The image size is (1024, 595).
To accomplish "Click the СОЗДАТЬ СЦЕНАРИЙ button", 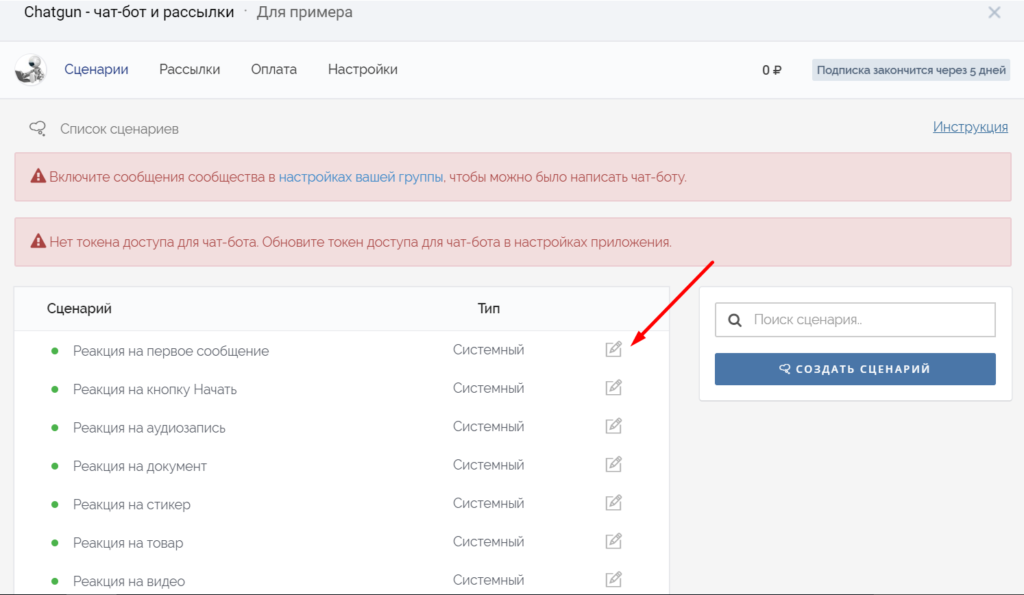I will tap(855, 369).
